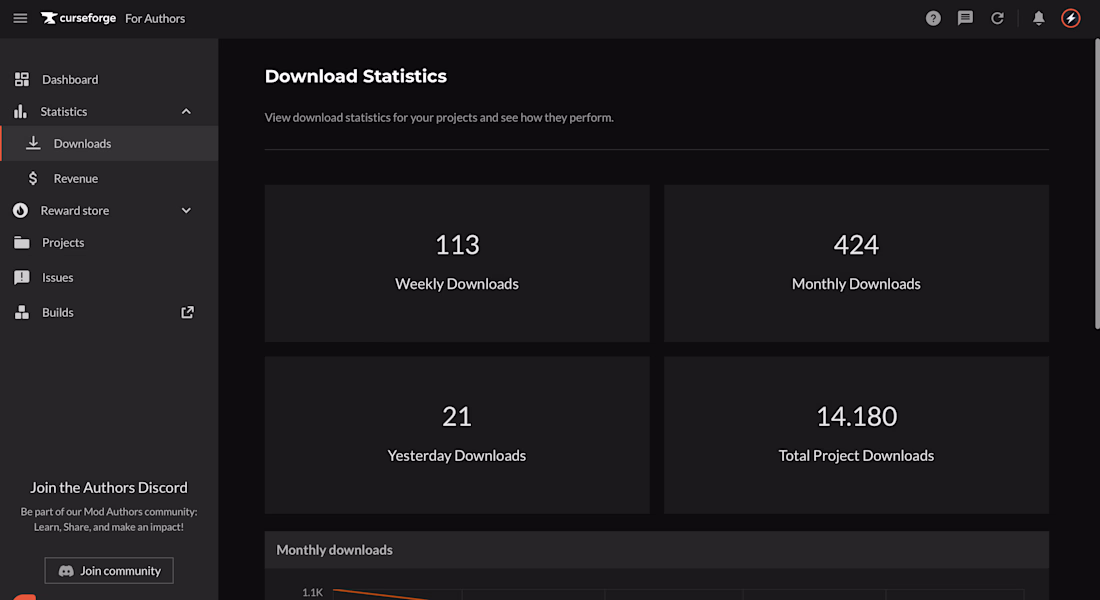Click the Total Project Downloads card
Viewport: 1100px width, 600px height.
pyautogui.click(x=856, y=434)
